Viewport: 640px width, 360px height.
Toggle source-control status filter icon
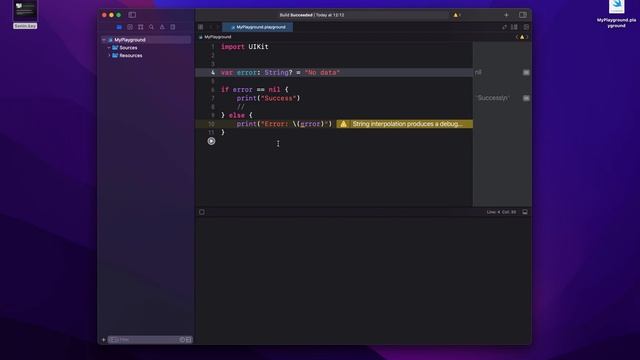pos(188,340)
